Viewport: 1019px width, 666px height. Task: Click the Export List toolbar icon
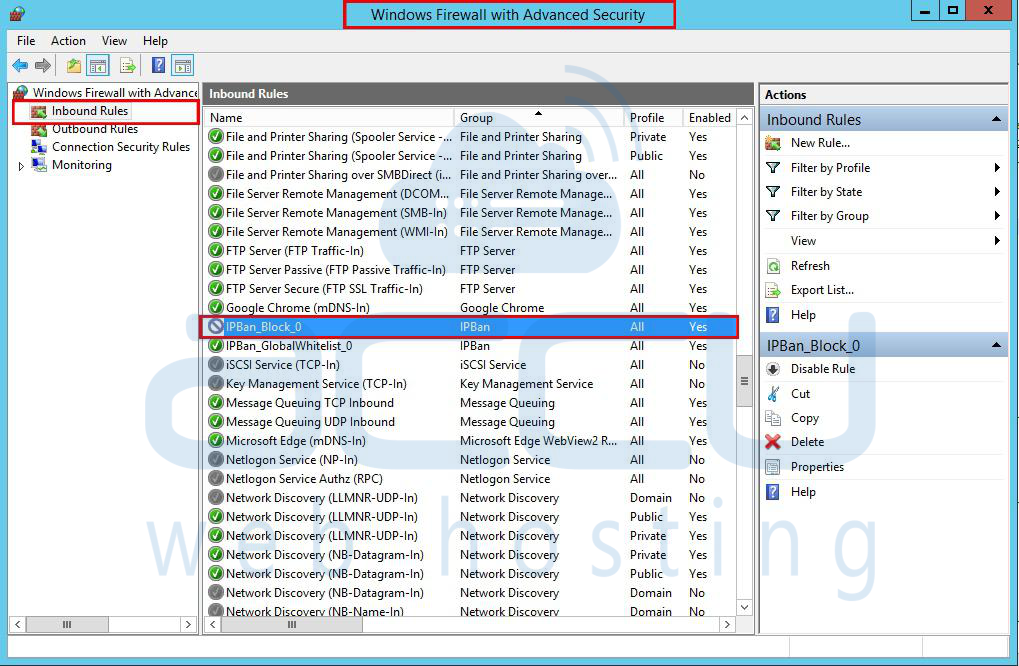(x=128, y=66)
